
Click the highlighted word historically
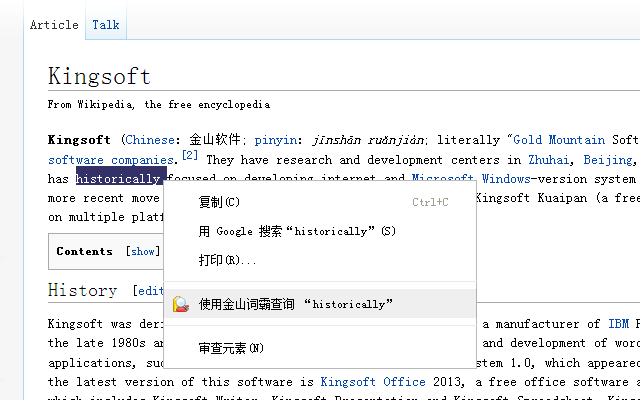pos(118,179)
